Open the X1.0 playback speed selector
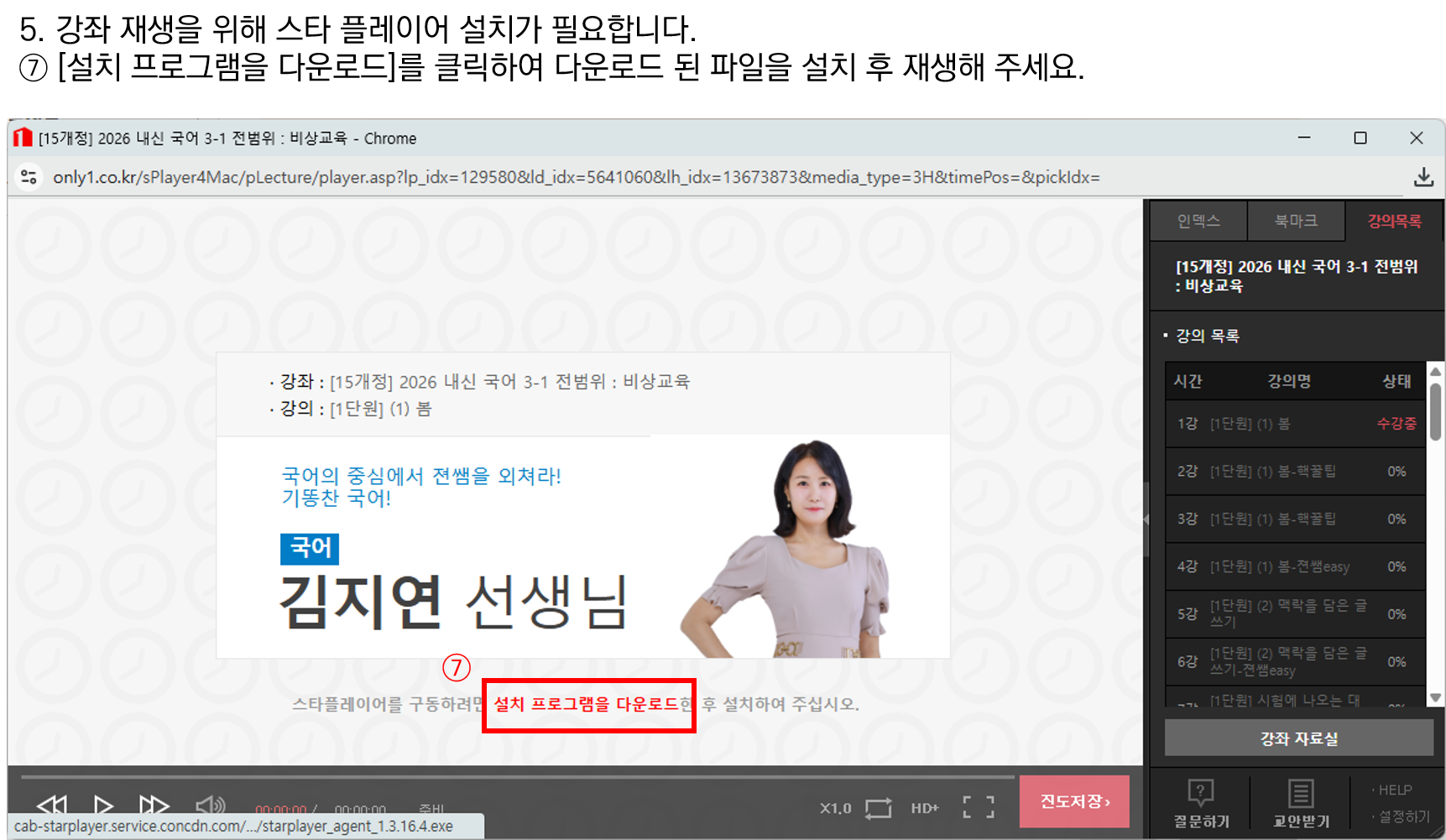Image resolution: width=1446 pixels, height=840 pixels. 835,808
